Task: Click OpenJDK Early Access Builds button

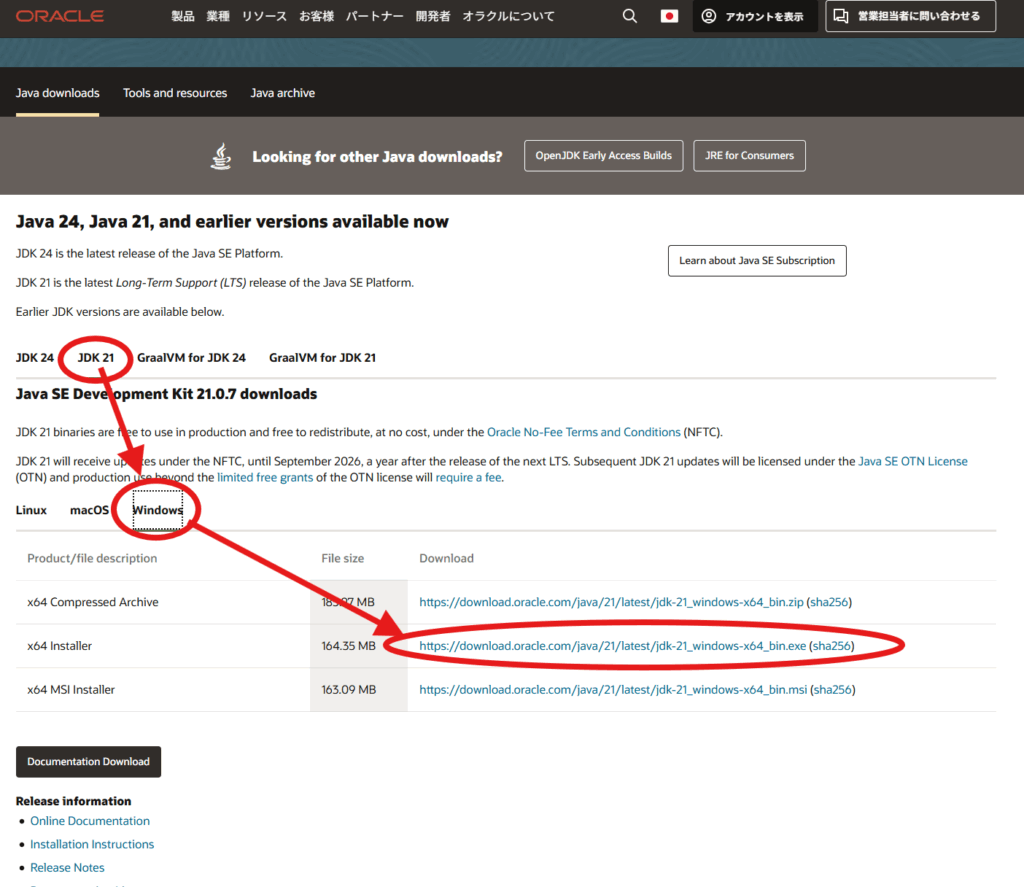Action: click(603, 155)
